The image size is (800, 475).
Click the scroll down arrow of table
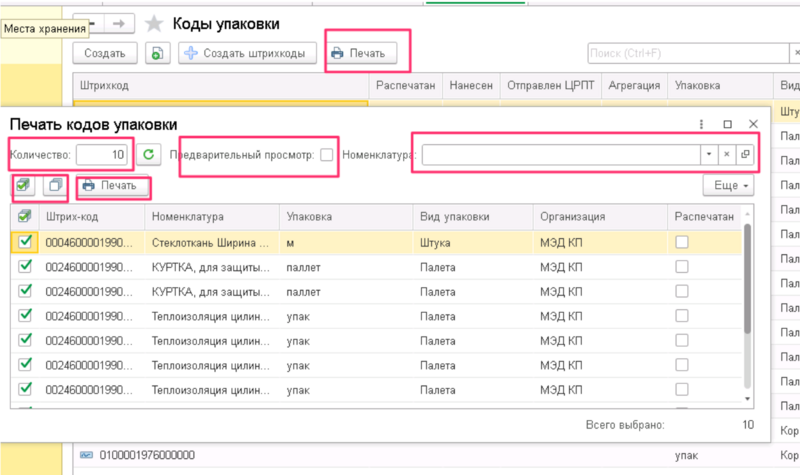pos(747,398)
